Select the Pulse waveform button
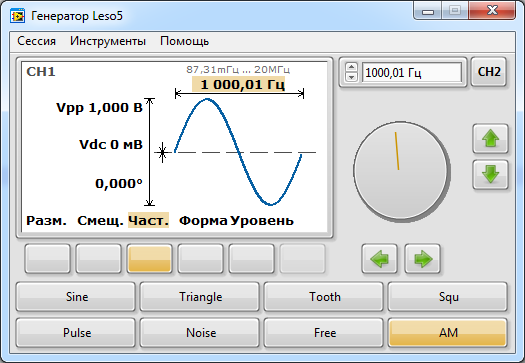Screen dimensions: 525x363 pyautogui.click(x=76, y=333)
